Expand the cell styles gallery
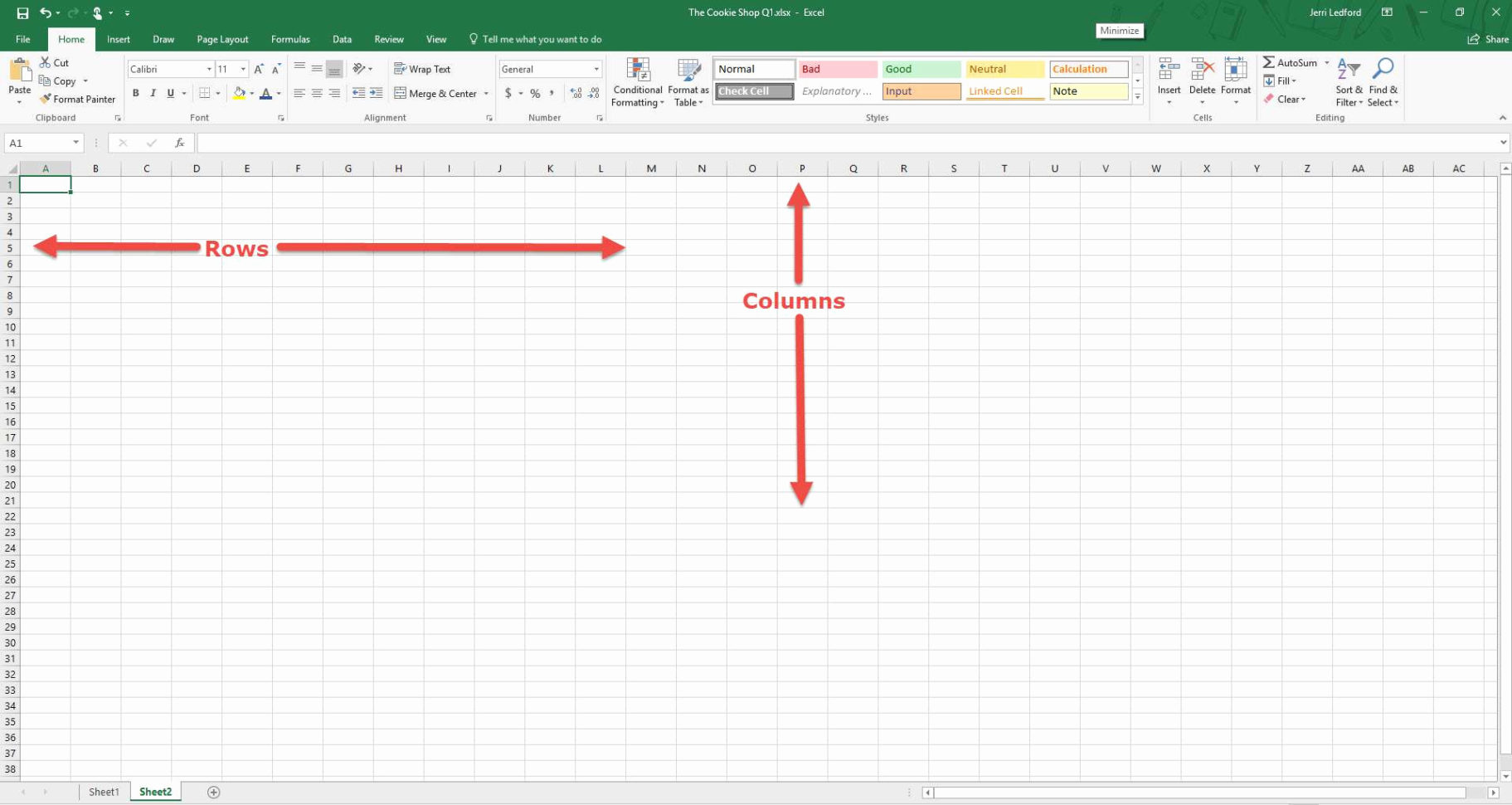Image resolution: width=1512 pixels, height=805 pixels. (1137, 97)
